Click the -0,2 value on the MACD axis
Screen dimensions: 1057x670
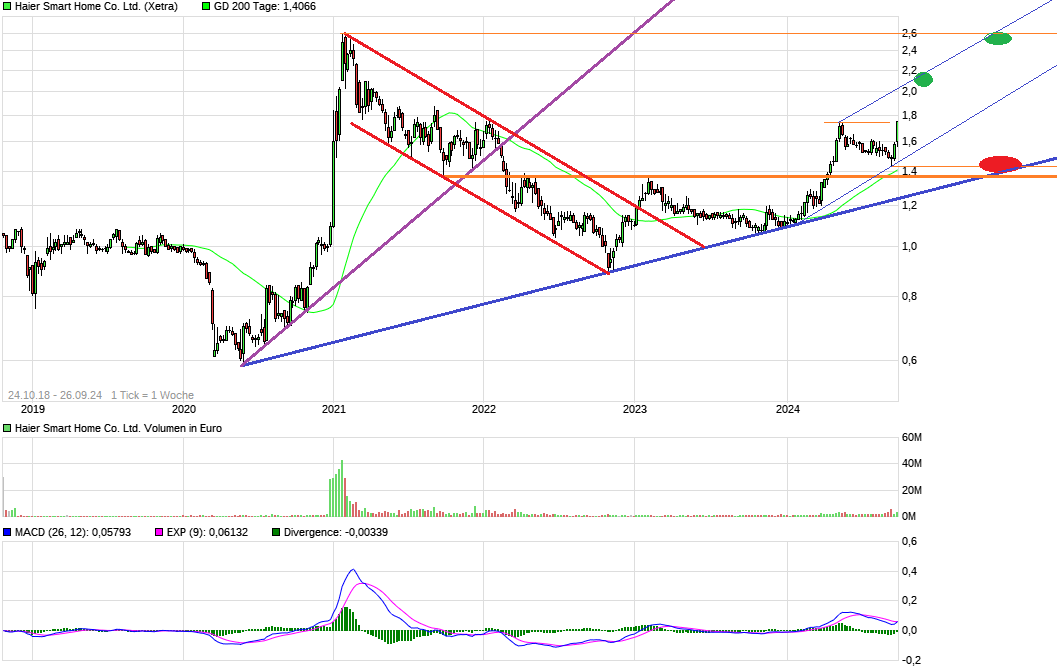pyautogui.click(x=911, y=661)
